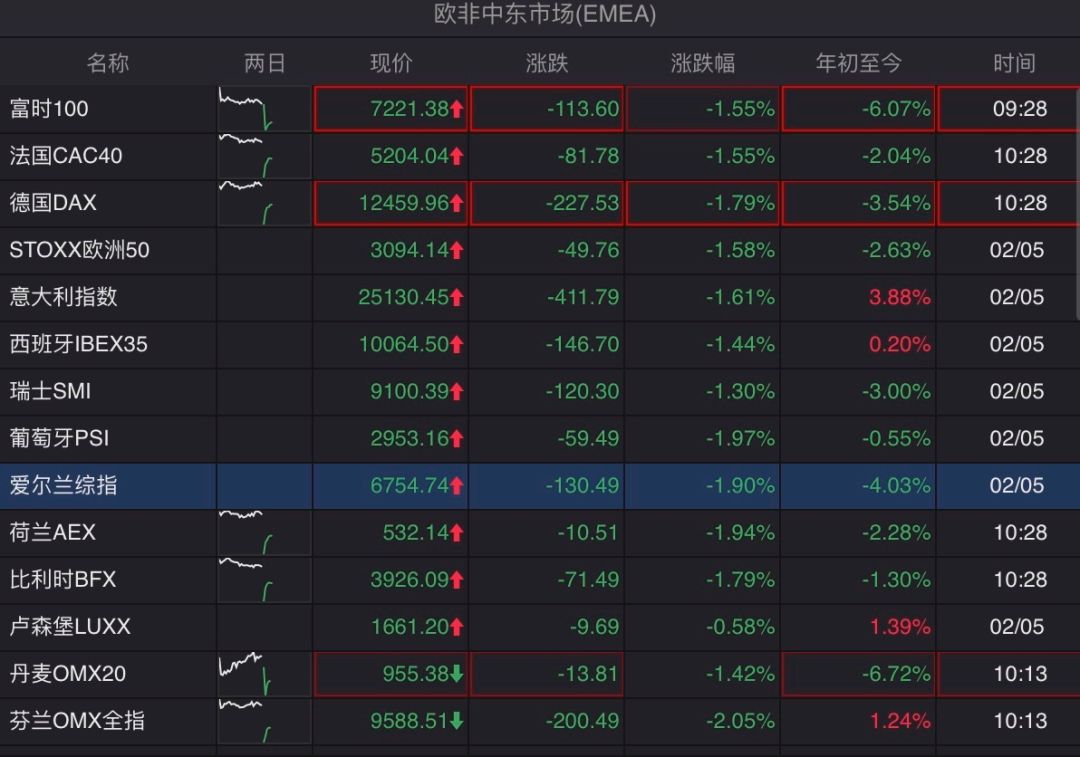Select the 爱尔兰综指 row
The width and height of the screenshot is (1080, 757).
(x=540, y=486)
